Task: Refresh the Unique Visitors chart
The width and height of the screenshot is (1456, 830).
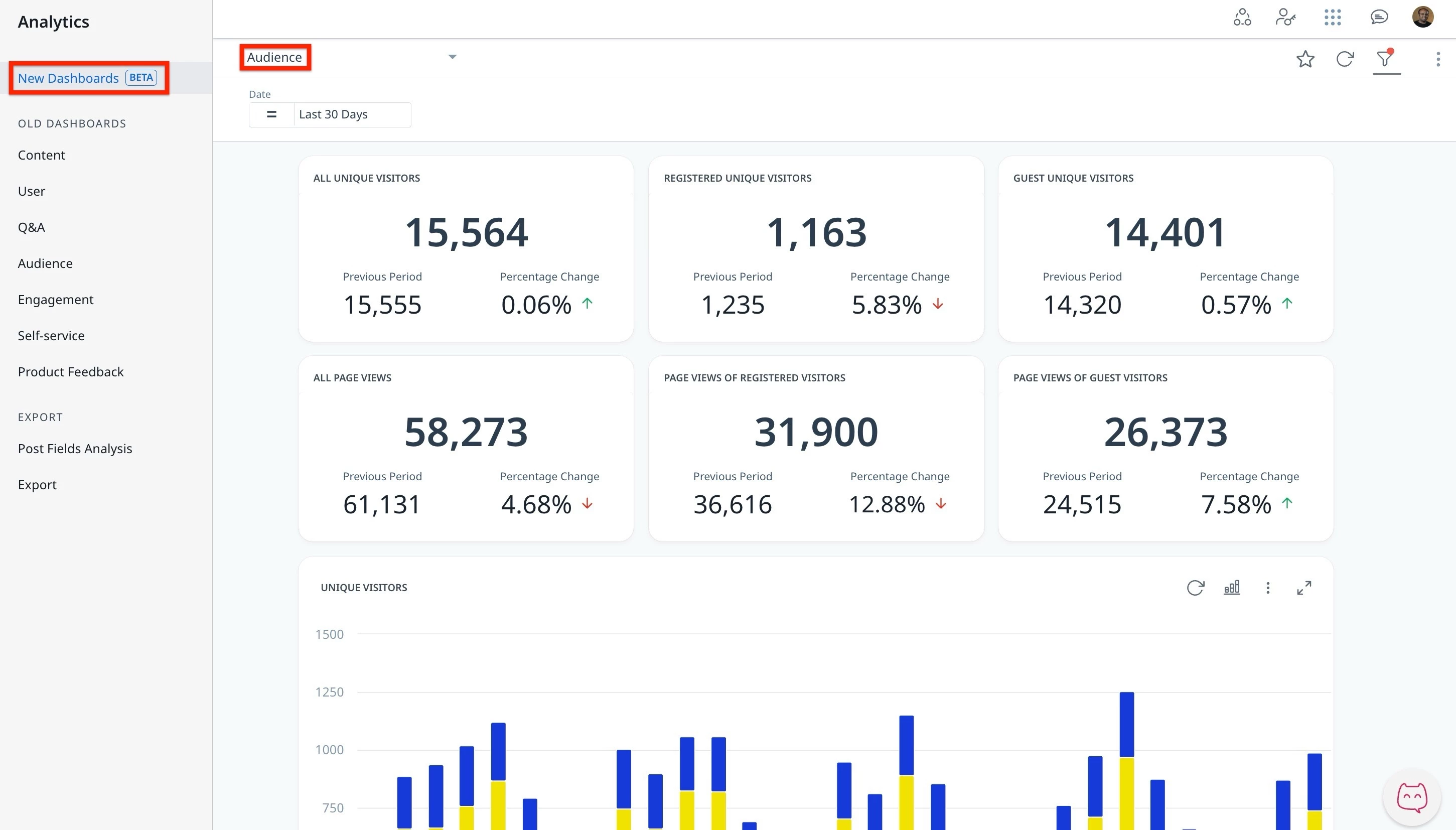Action: [1195, 587]
